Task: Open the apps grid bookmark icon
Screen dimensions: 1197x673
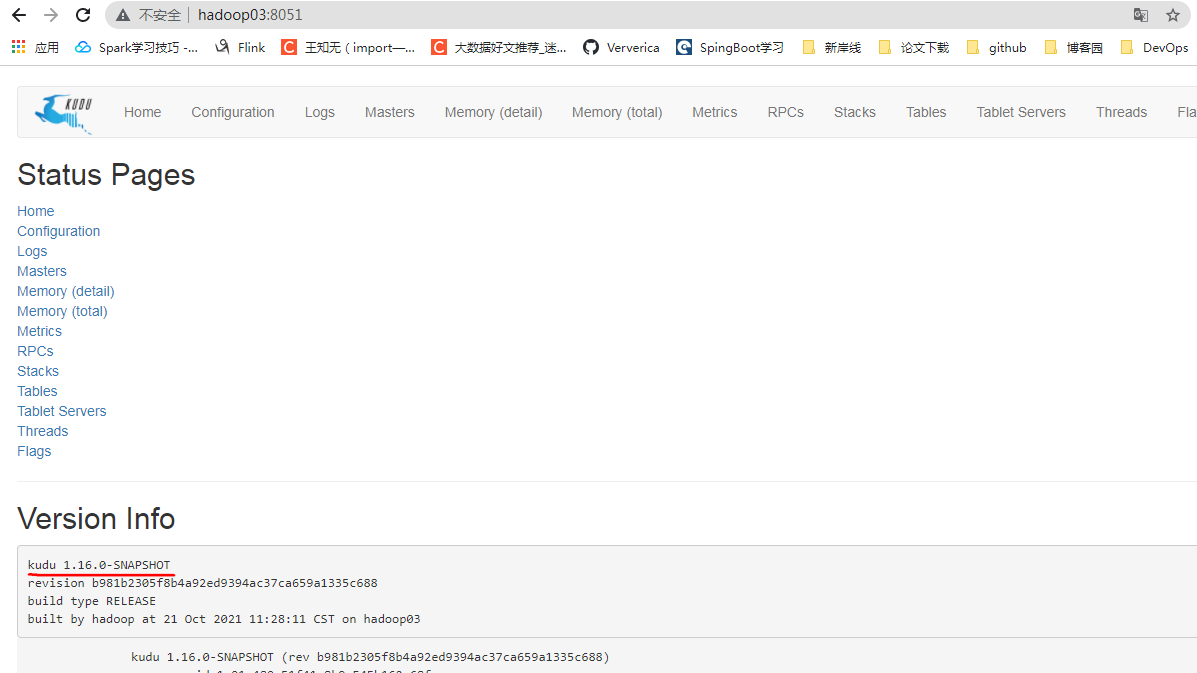Action: tap(19, 47)
